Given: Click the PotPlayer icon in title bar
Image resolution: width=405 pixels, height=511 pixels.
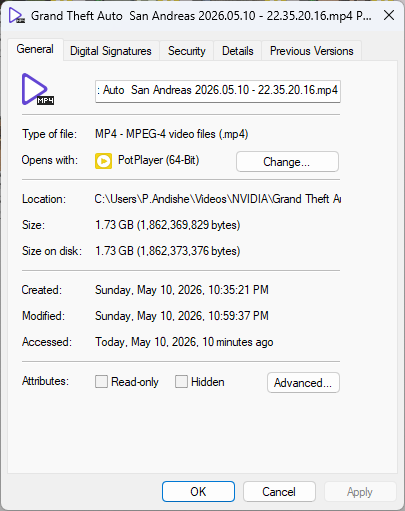Looking at the screenshot, I should point(17,16).
